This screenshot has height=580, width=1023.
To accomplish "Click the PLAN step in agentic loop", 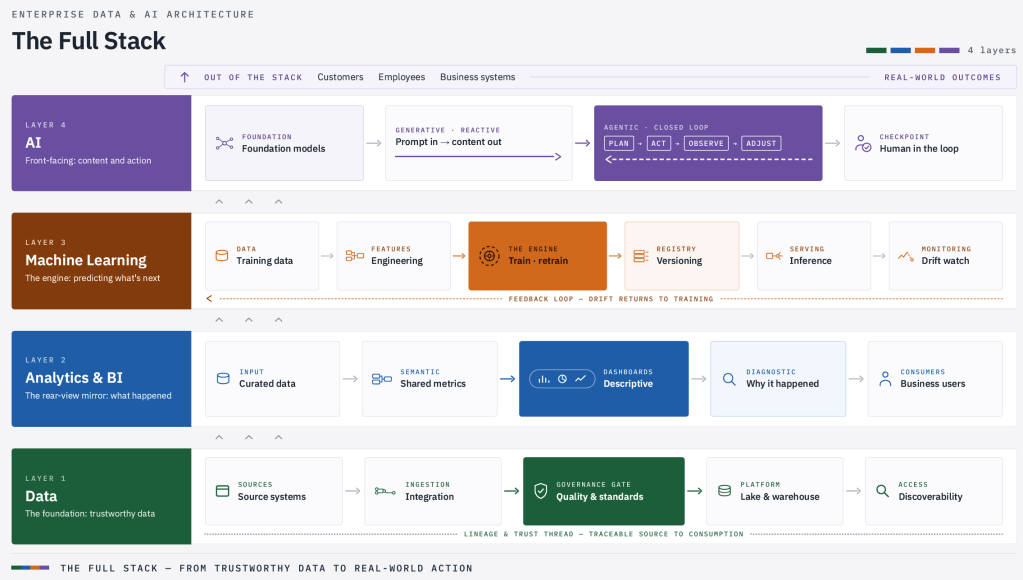I will [618, 143].
